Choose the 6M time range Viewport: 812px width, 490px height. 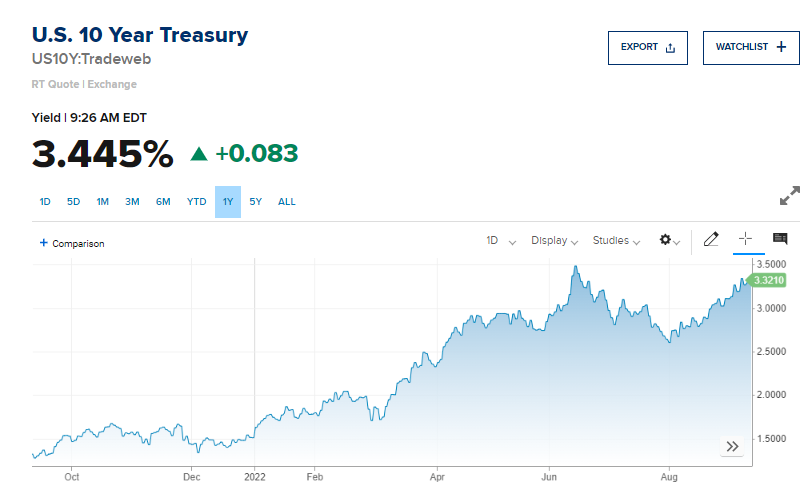point(163,202)
